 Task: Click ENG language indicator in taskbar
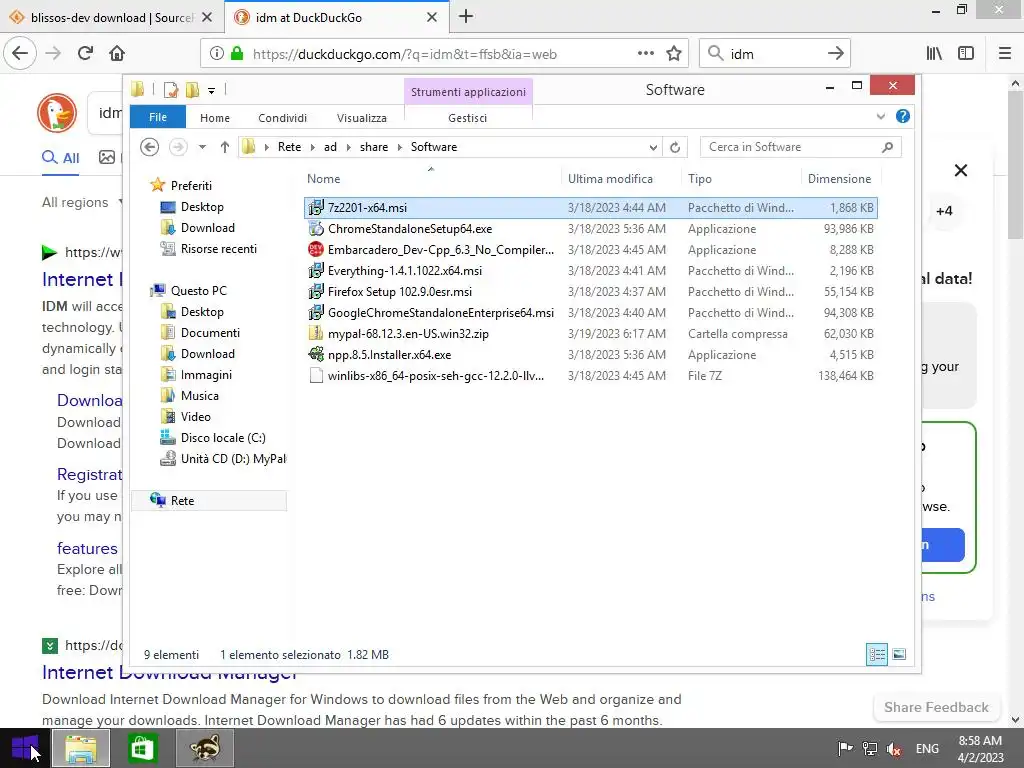point(927,748)
